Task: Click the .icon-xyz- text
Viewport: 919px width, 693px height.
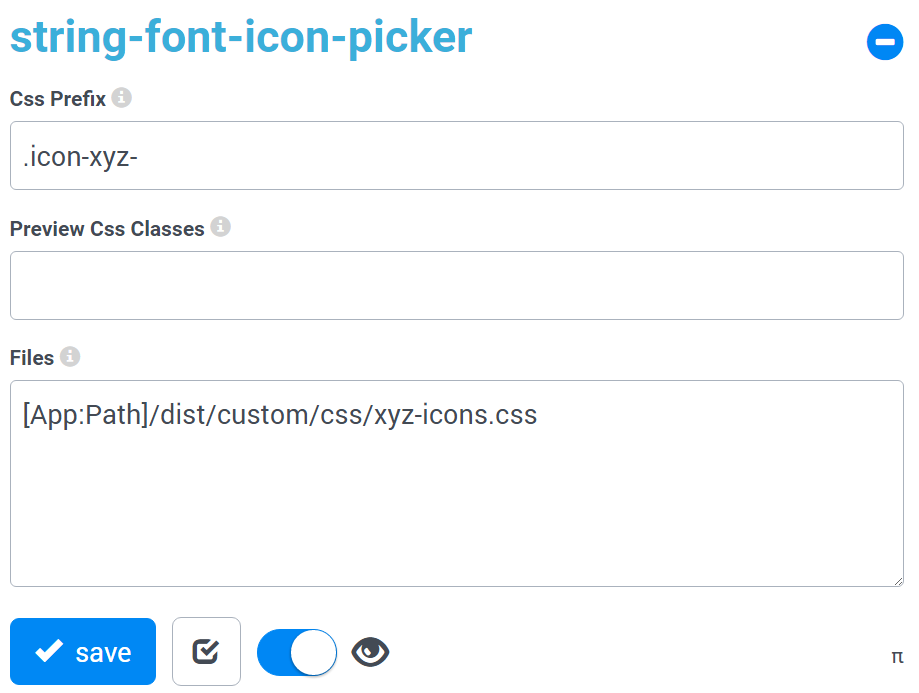Action: click(80, 157)
